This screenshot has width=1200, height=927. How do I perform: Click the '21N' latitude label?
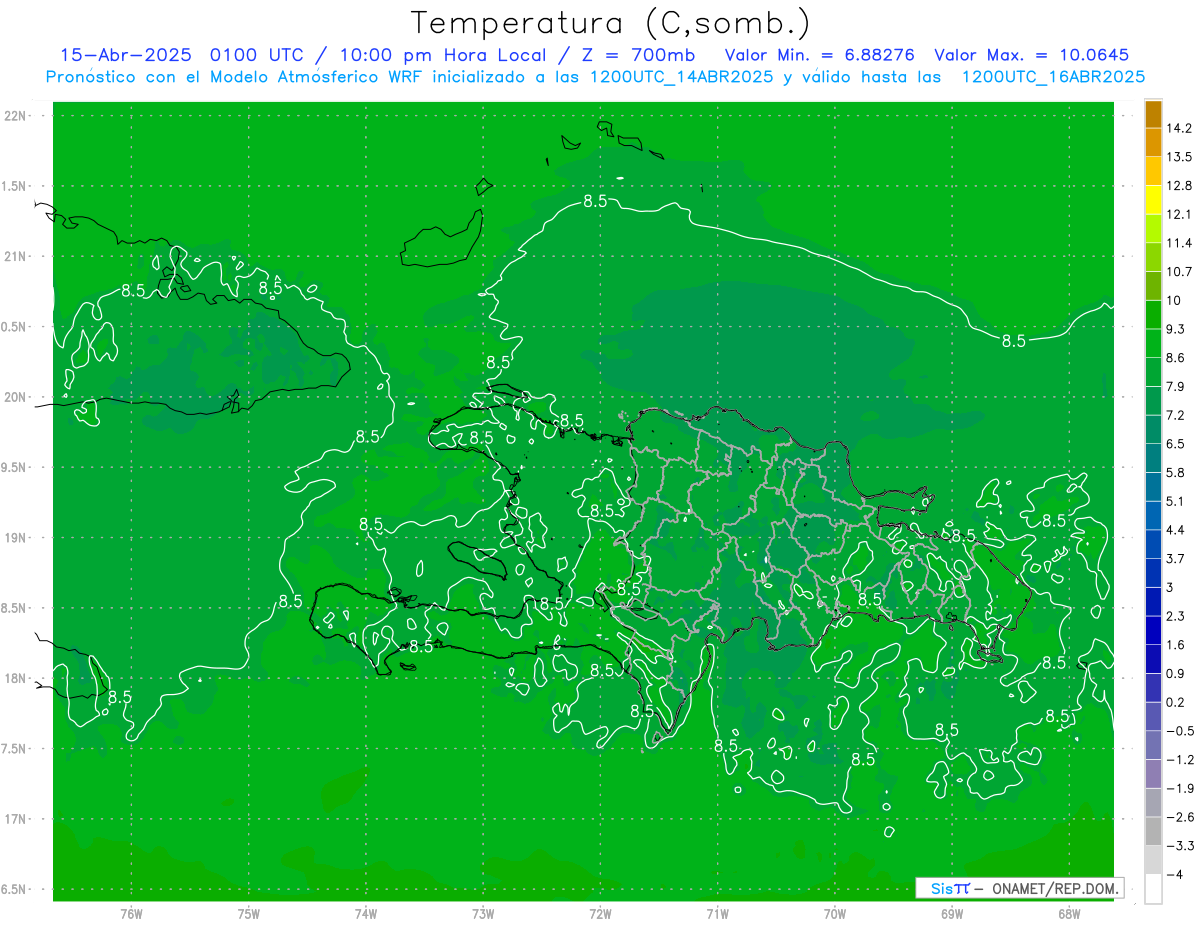pyautogui.click(x=16, y=256)
